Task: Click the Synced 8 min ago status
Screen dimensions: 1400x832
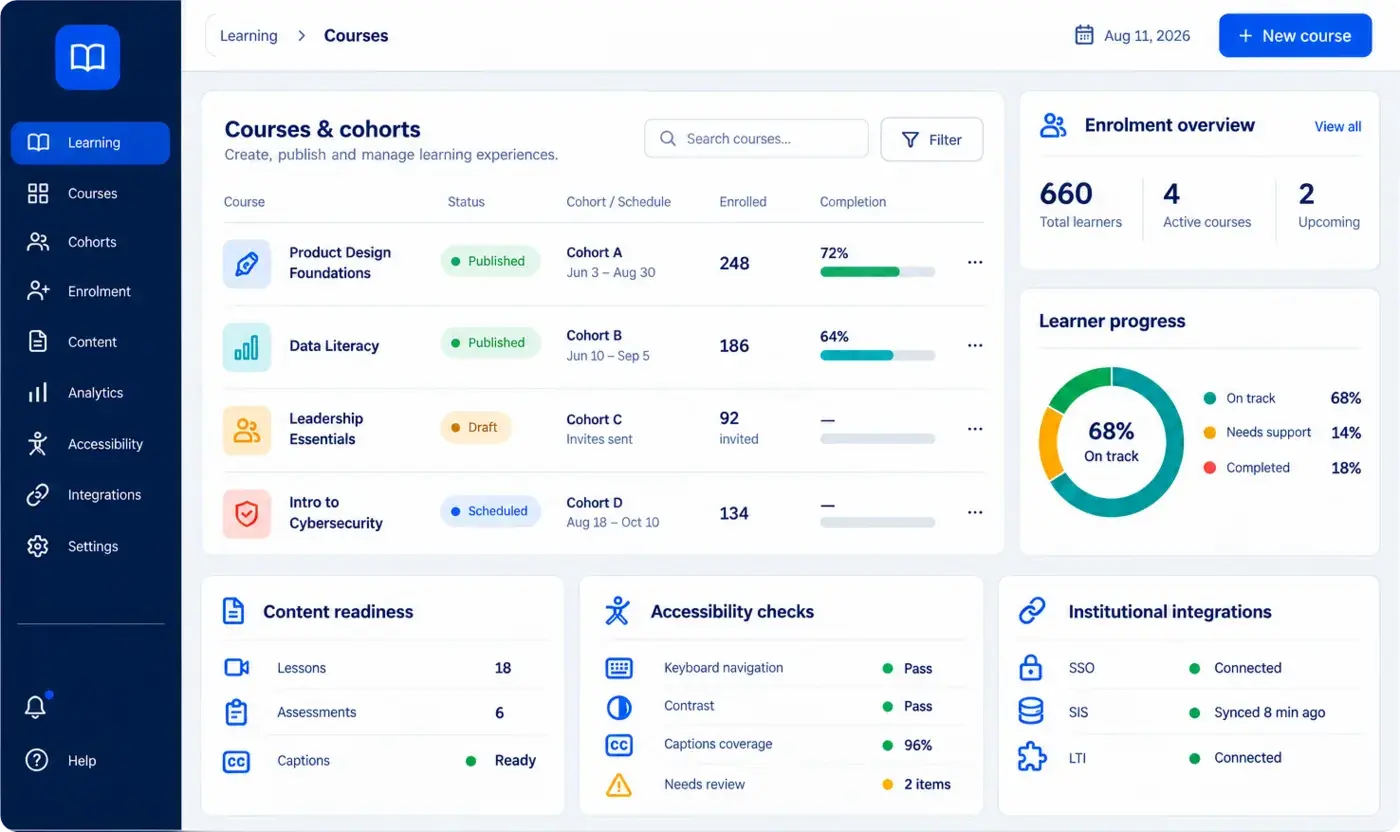Action: (x=1269, y=713)
